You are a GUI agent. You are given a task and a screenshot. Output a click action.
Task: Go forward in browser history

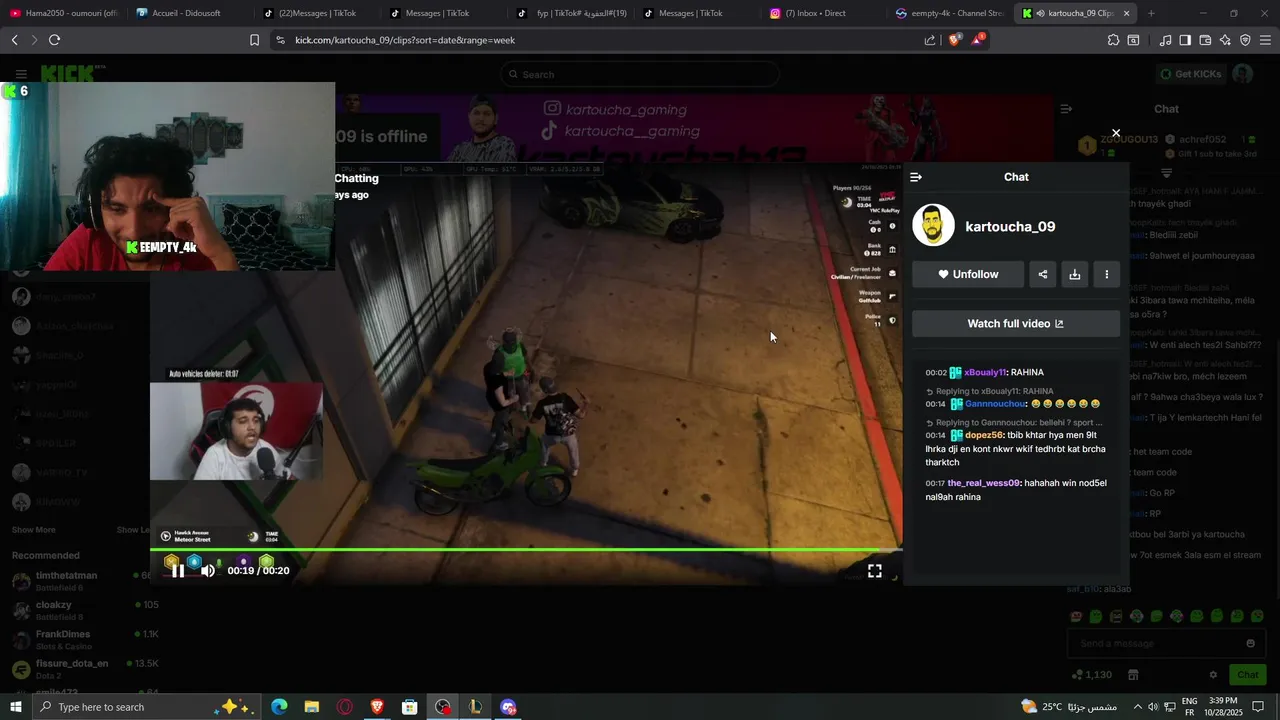33,40
